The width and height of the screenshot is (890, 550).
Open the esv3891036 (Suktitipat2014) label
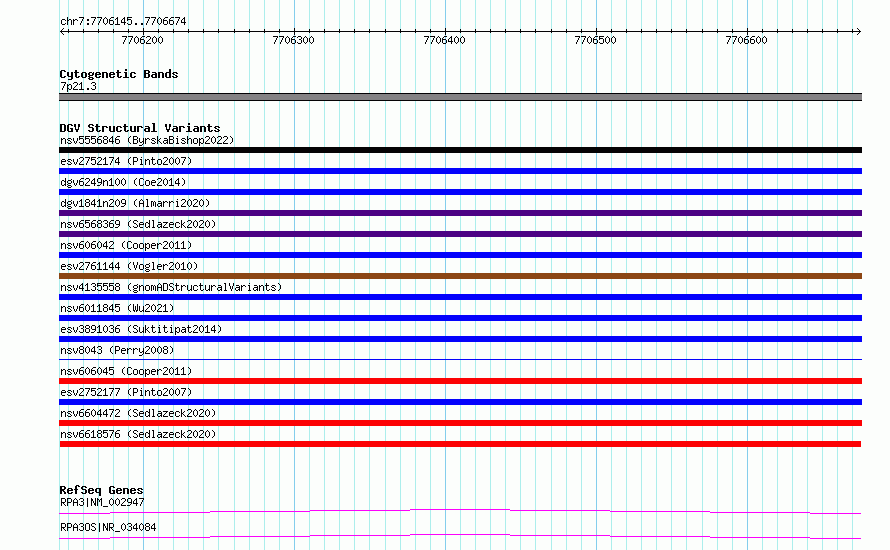(x=141, y=329)
